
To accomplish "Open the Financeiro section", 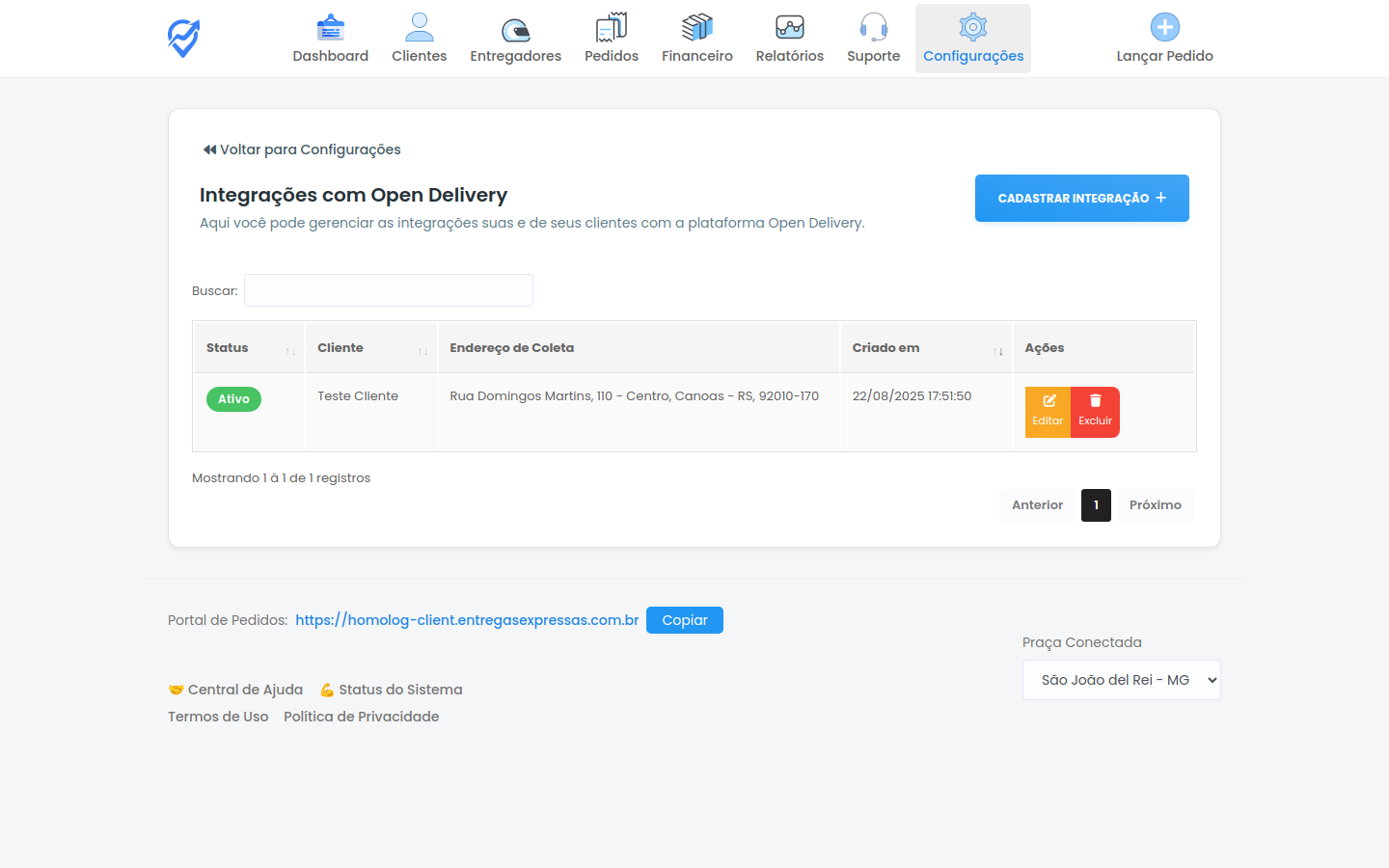I will [x=696, y=38].
